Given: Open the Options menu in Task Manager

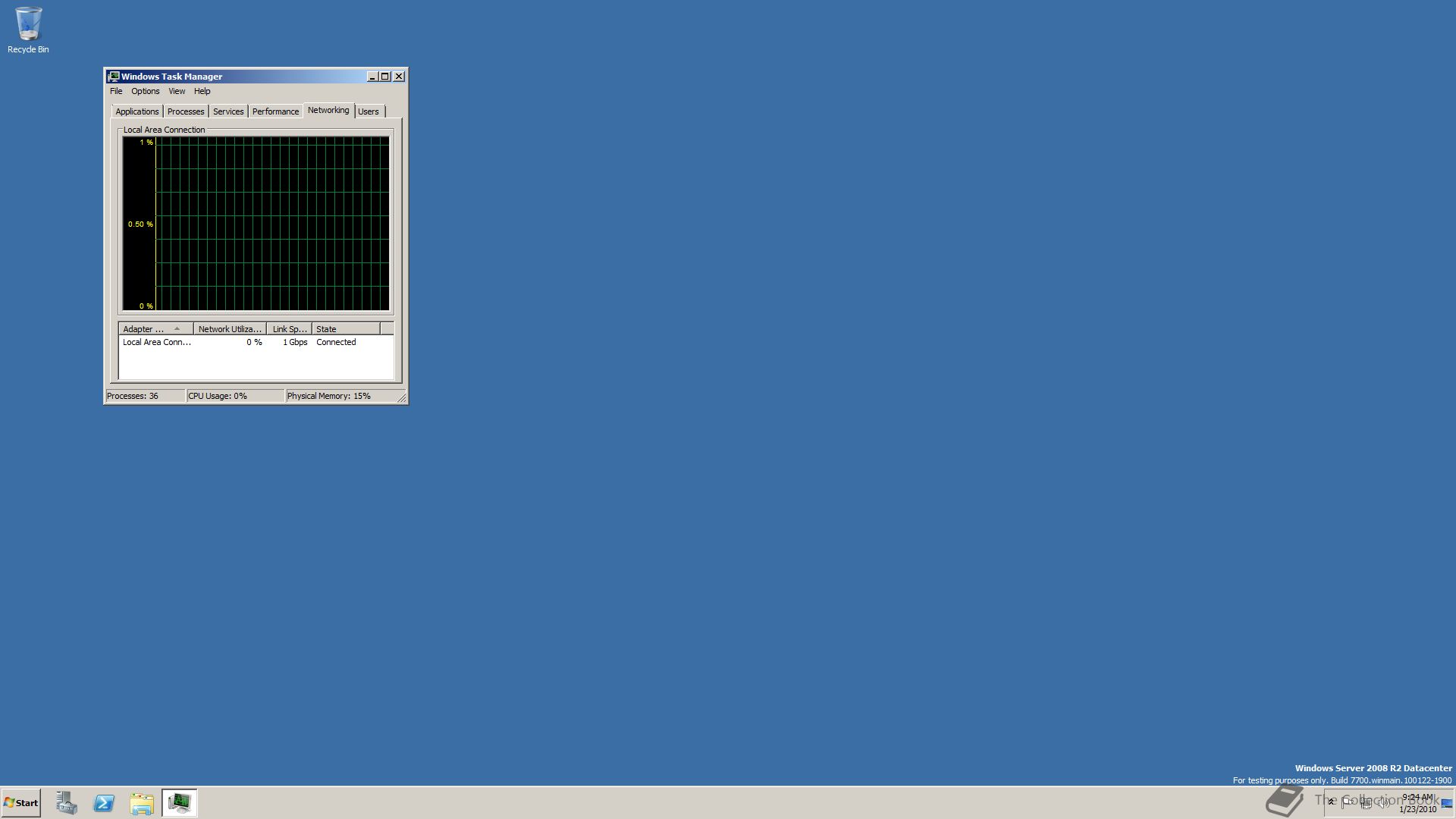Looking at the screenshot, I should [x=145, y=91].
